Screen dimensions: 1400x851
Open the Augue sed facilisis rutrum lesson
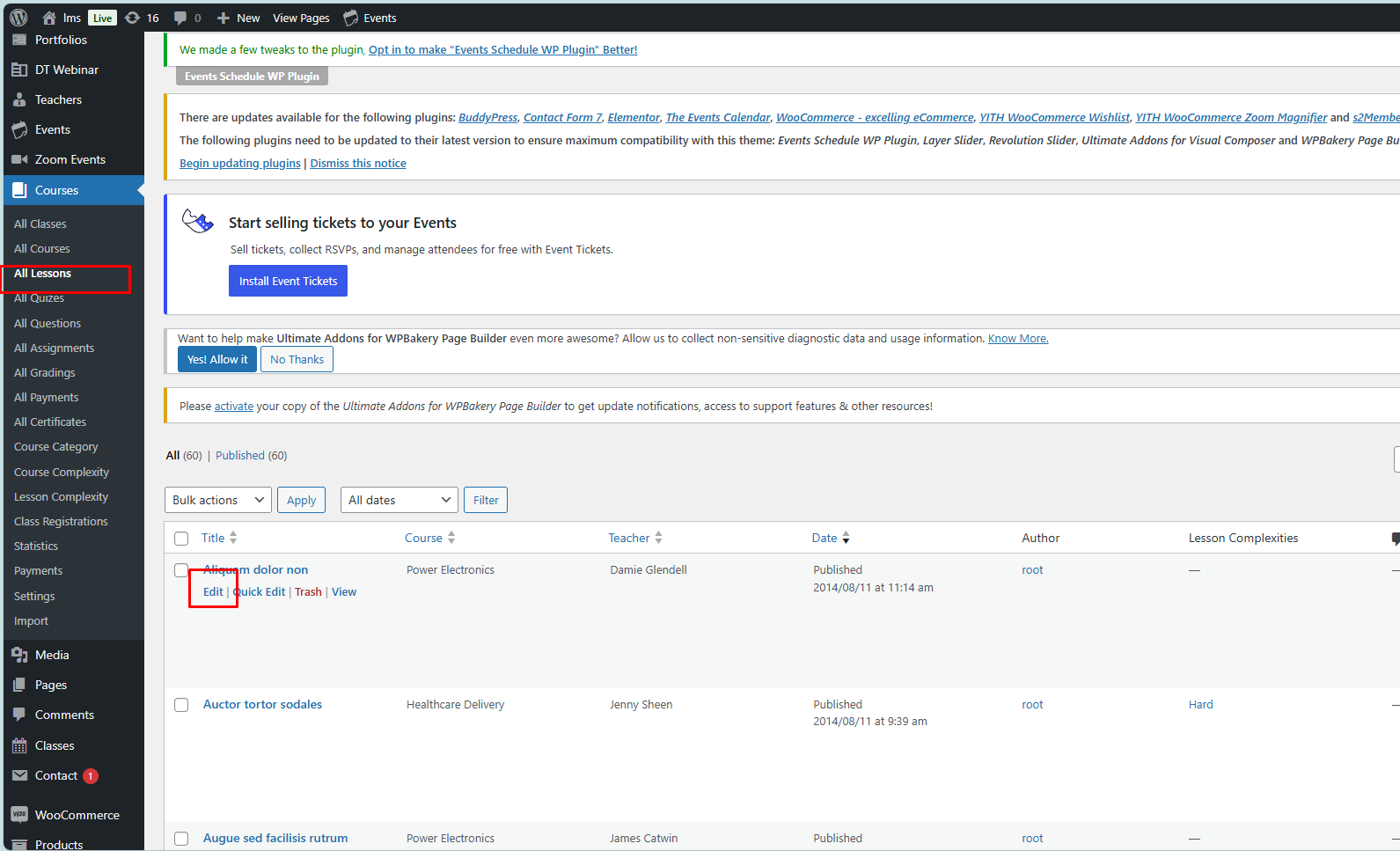click(x=275, y=839)
